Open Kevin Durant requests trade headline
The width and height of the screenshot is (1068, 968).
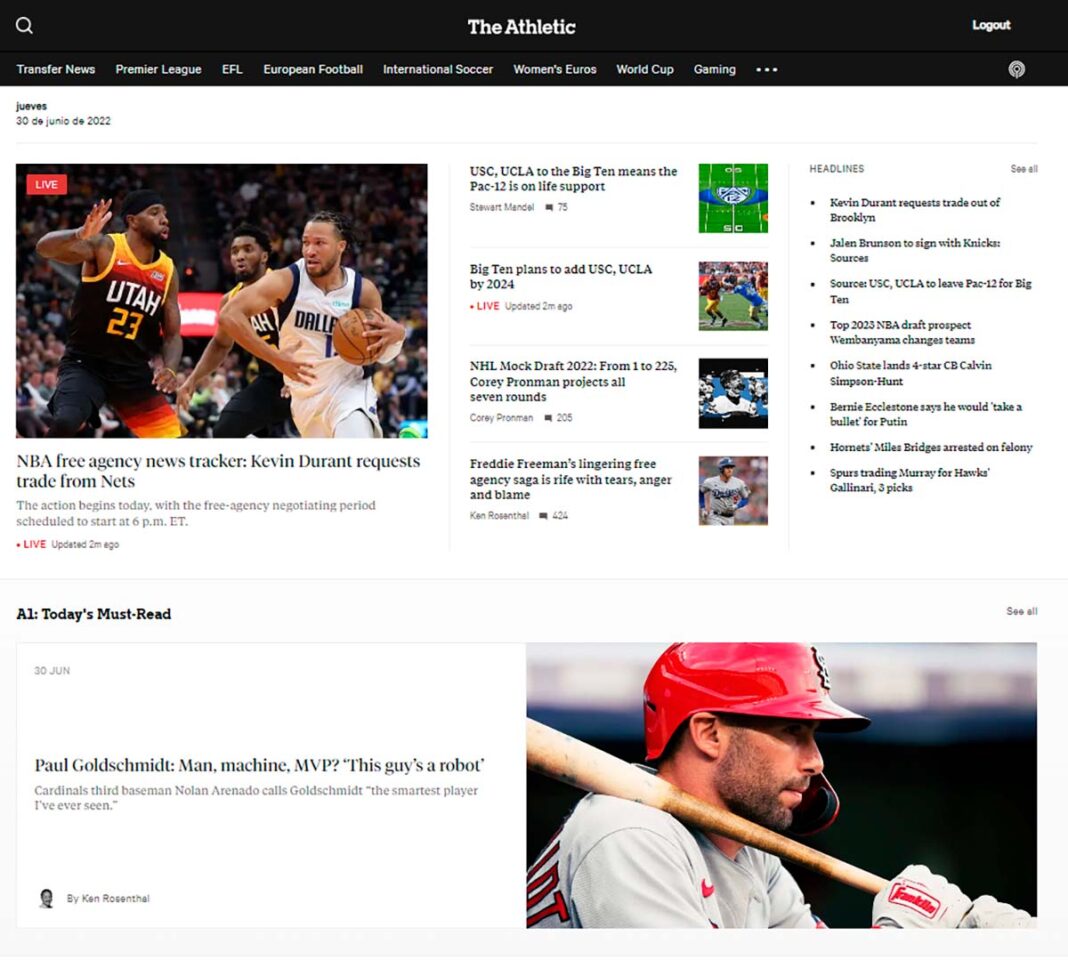tap(914, 210)
